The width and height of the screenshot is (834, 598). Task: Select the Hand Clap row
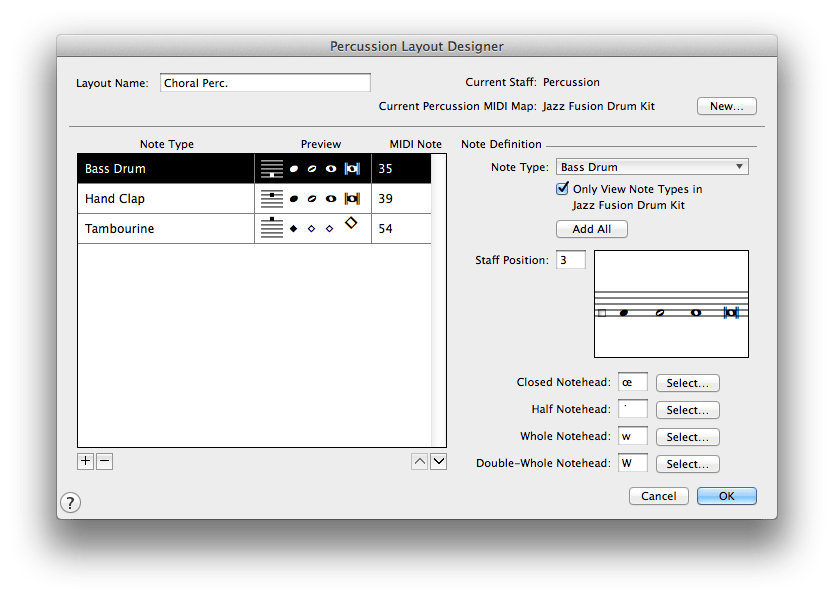165,199
